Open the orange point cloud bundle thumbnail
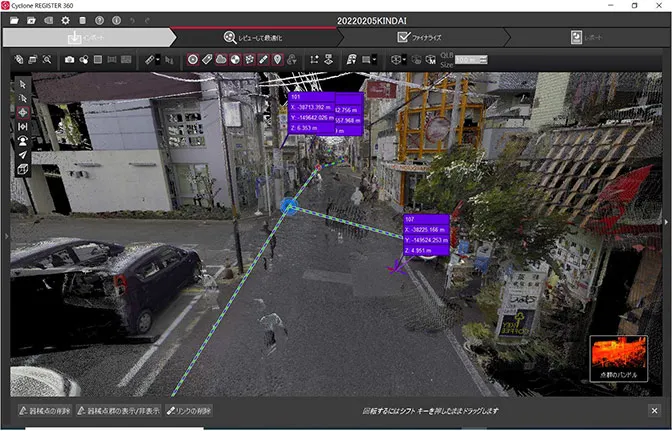The height and width of the screenshot is (431, 672). (619, 359)
